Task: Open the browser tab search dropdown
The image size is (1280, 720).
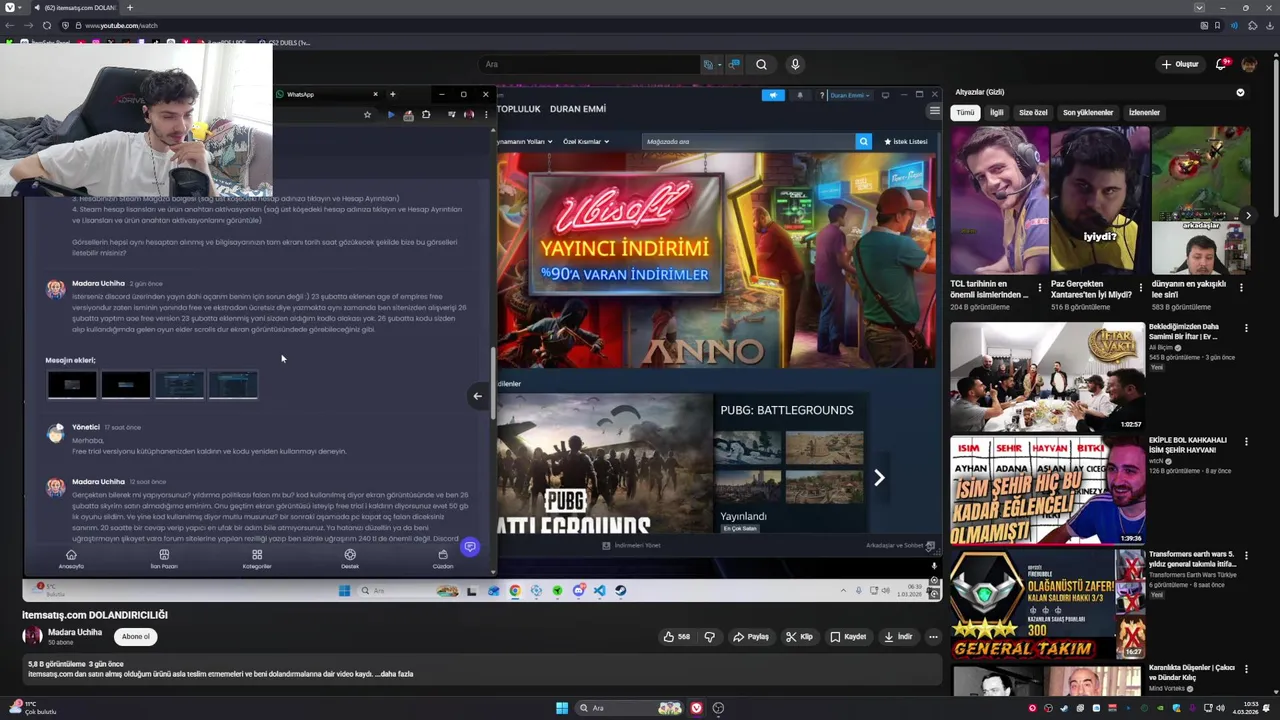Action: click(x=1199, y=8)
